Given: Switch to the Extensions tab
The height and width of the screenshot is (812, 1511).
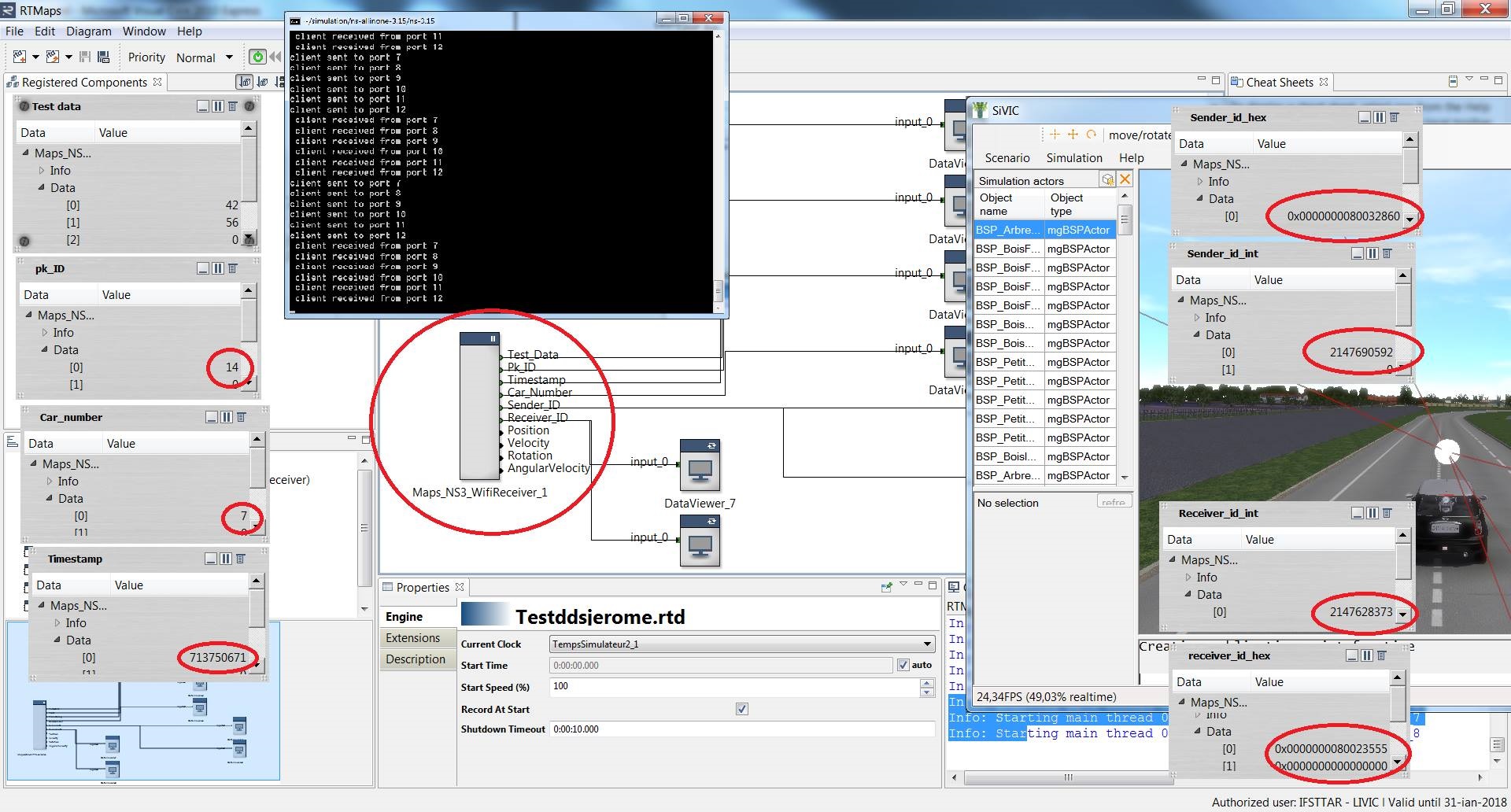Looking at the screenshot, I should coord(413,638).
